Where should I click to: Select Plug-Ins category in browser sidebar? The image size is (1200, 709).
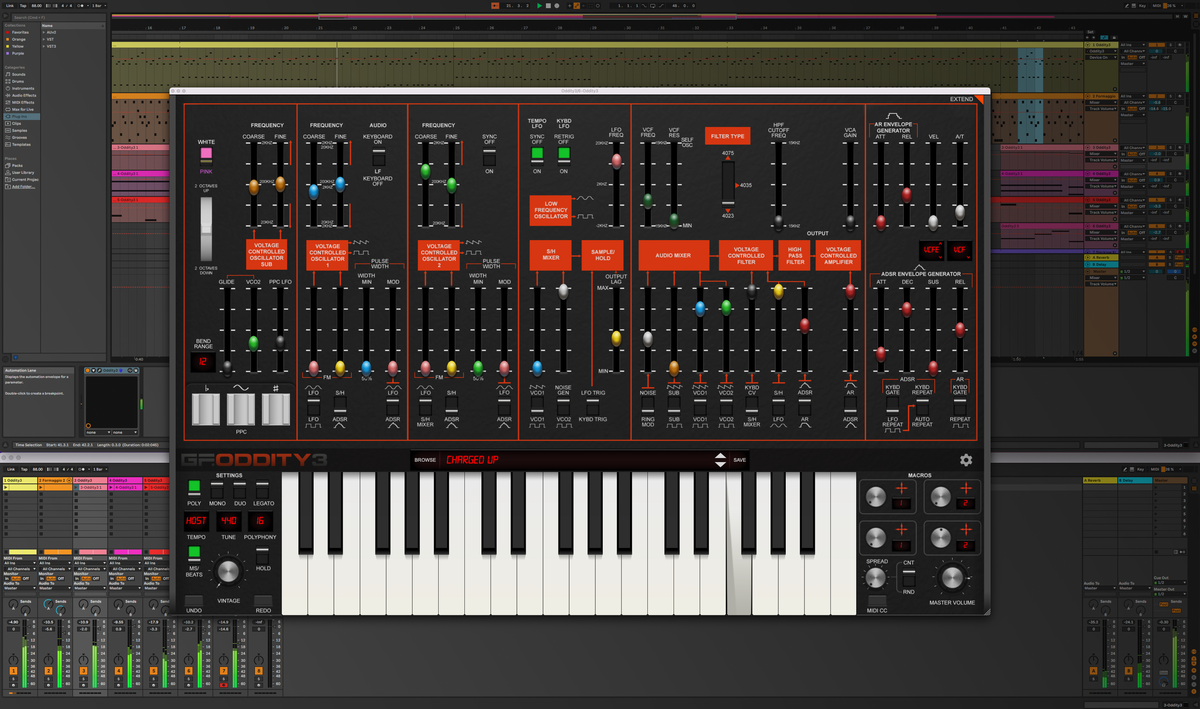20,116
